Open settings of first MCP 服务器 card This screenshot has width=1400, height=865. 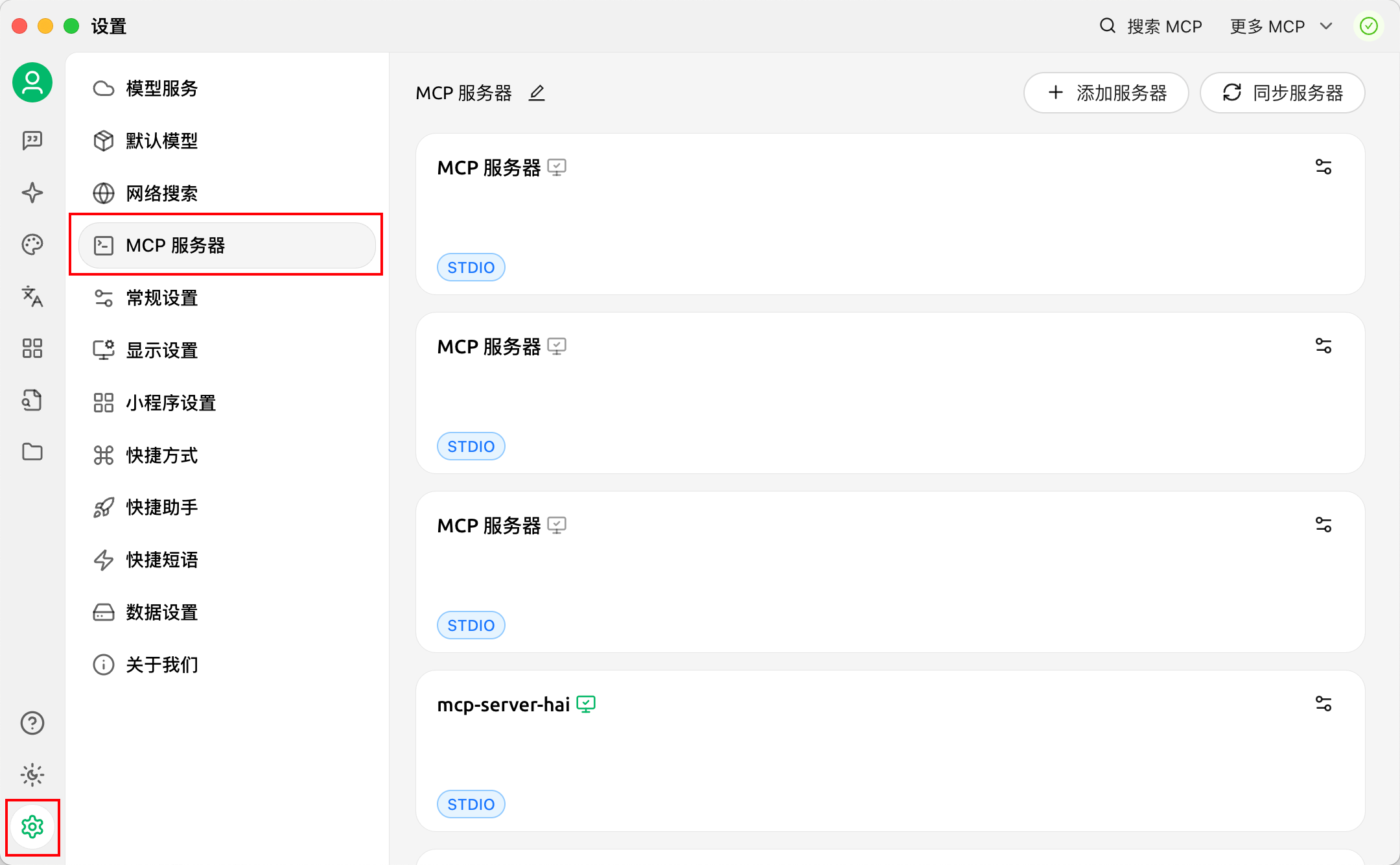(x=1323, y=167)
